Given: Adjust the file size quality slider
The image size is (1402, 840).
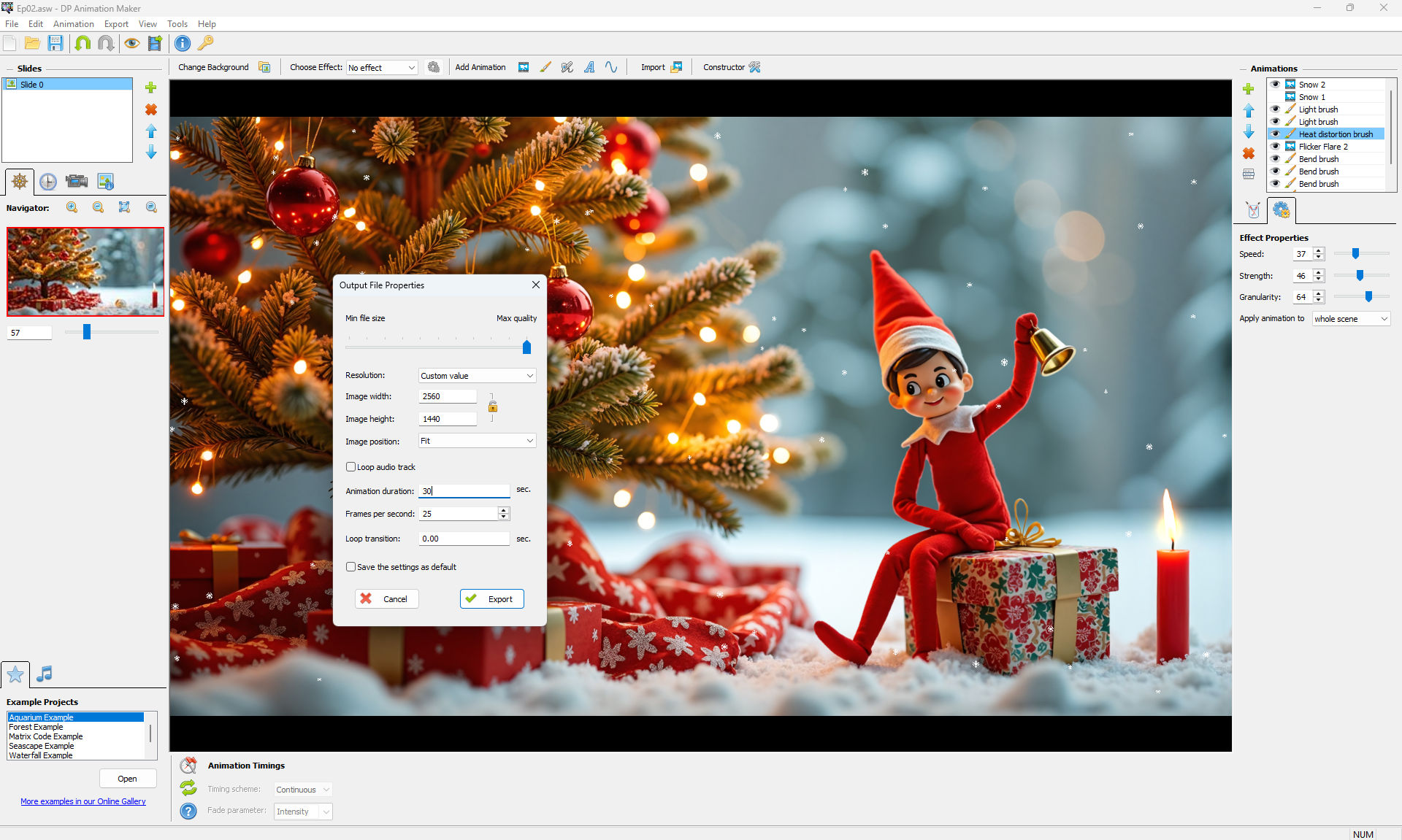Looking at the screenshot, I should point(526,347).
